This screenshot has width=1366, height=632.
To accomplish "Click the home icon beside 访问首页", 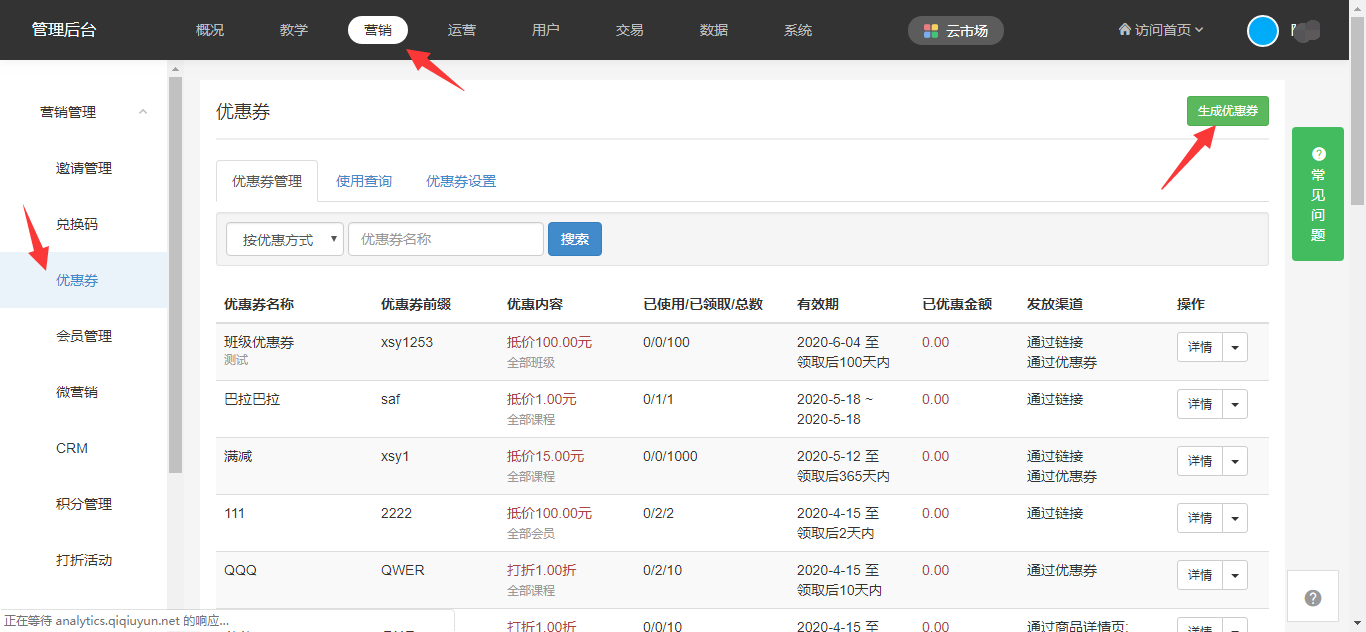I will coord(1124,30).
